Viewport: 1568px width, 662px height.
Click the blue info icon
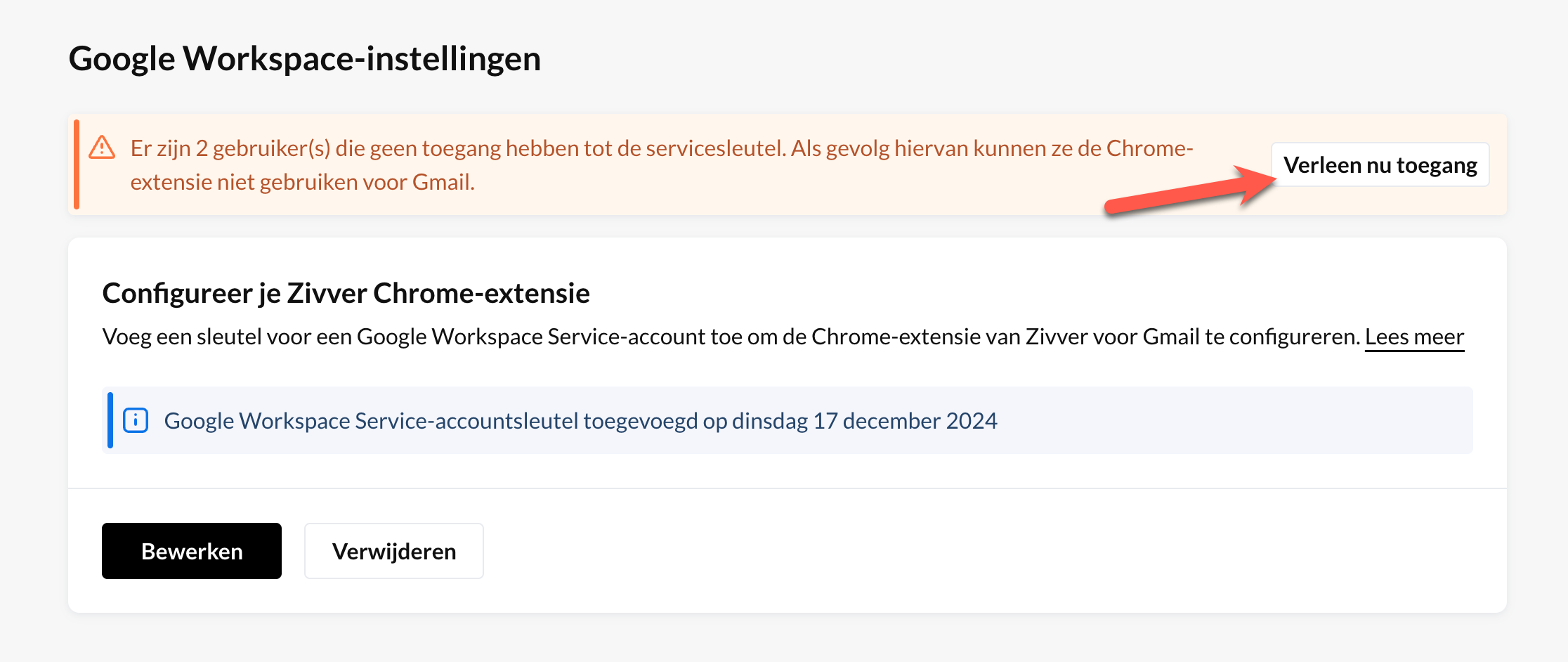pos(136,420)
